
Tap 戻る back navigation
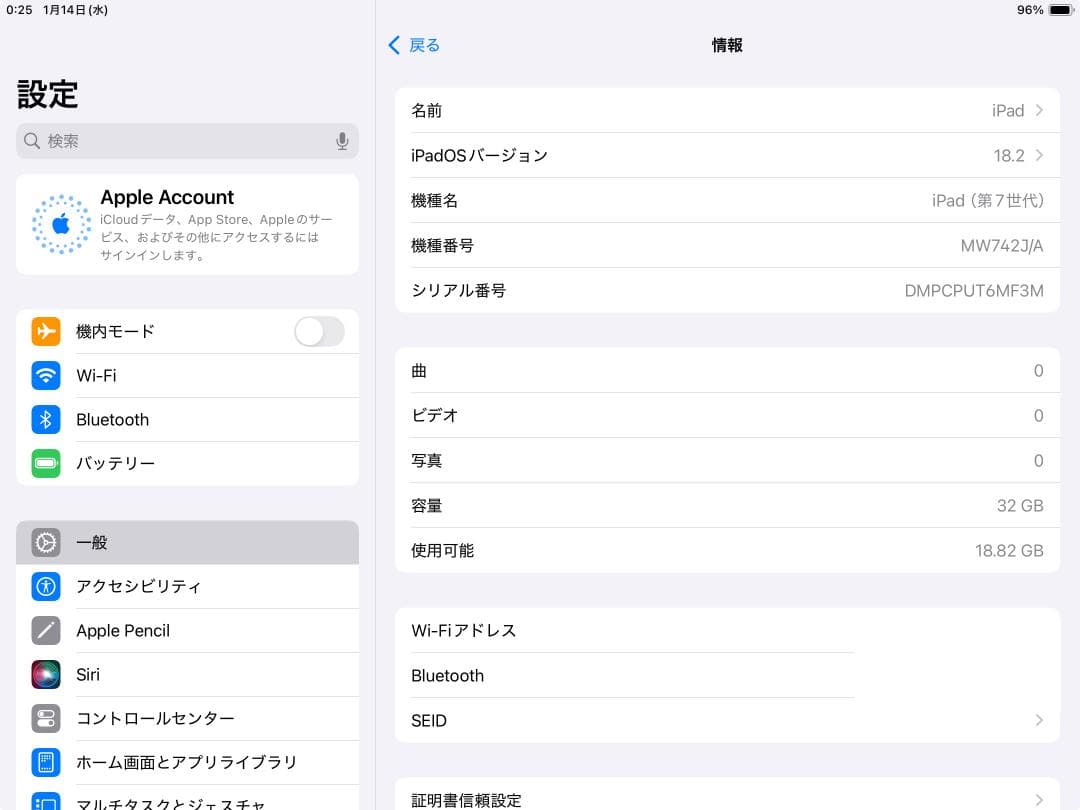[x=412, y=45]
